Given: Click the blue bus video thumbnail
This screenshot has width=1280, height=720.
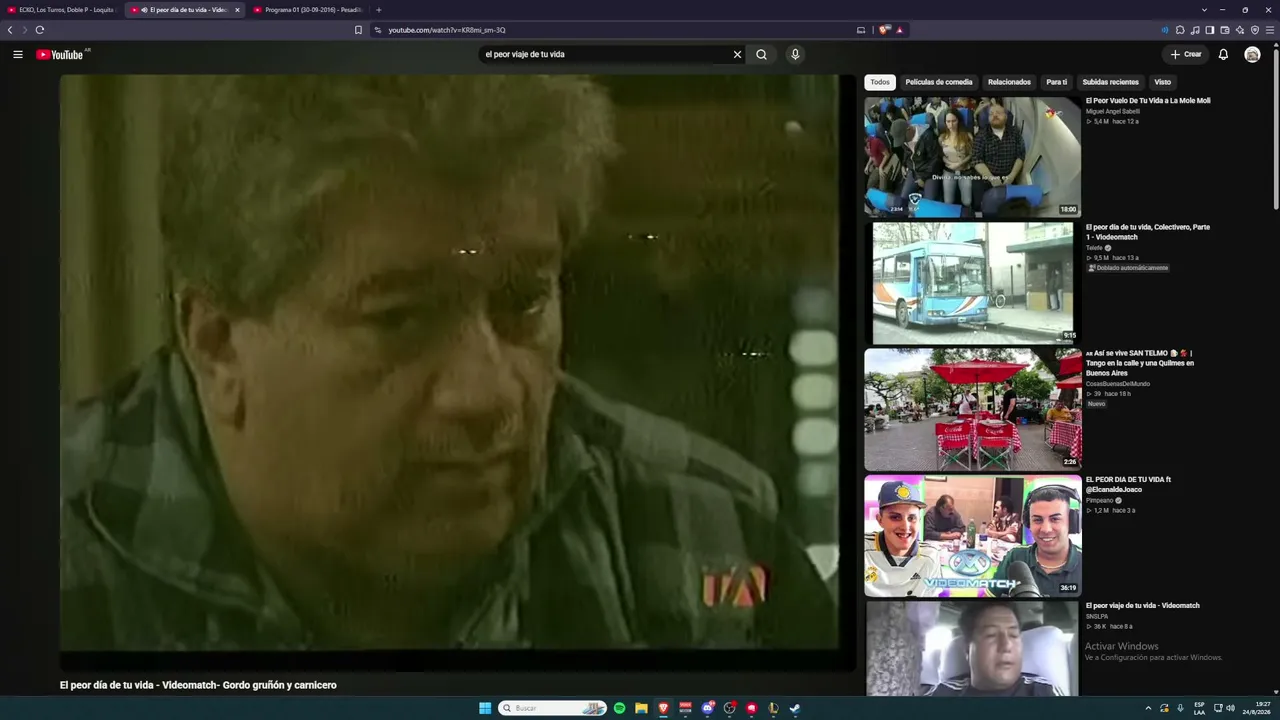Looking at the screenshot, I should coord(972,283).
